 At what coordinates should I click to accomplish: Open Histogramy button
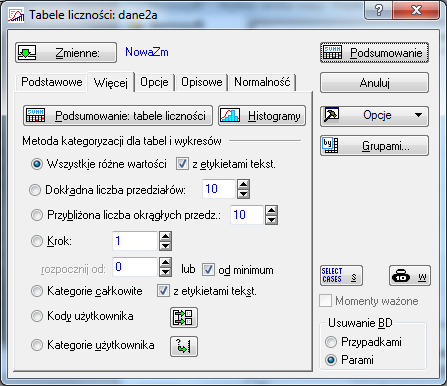click(x=262, y=116)
